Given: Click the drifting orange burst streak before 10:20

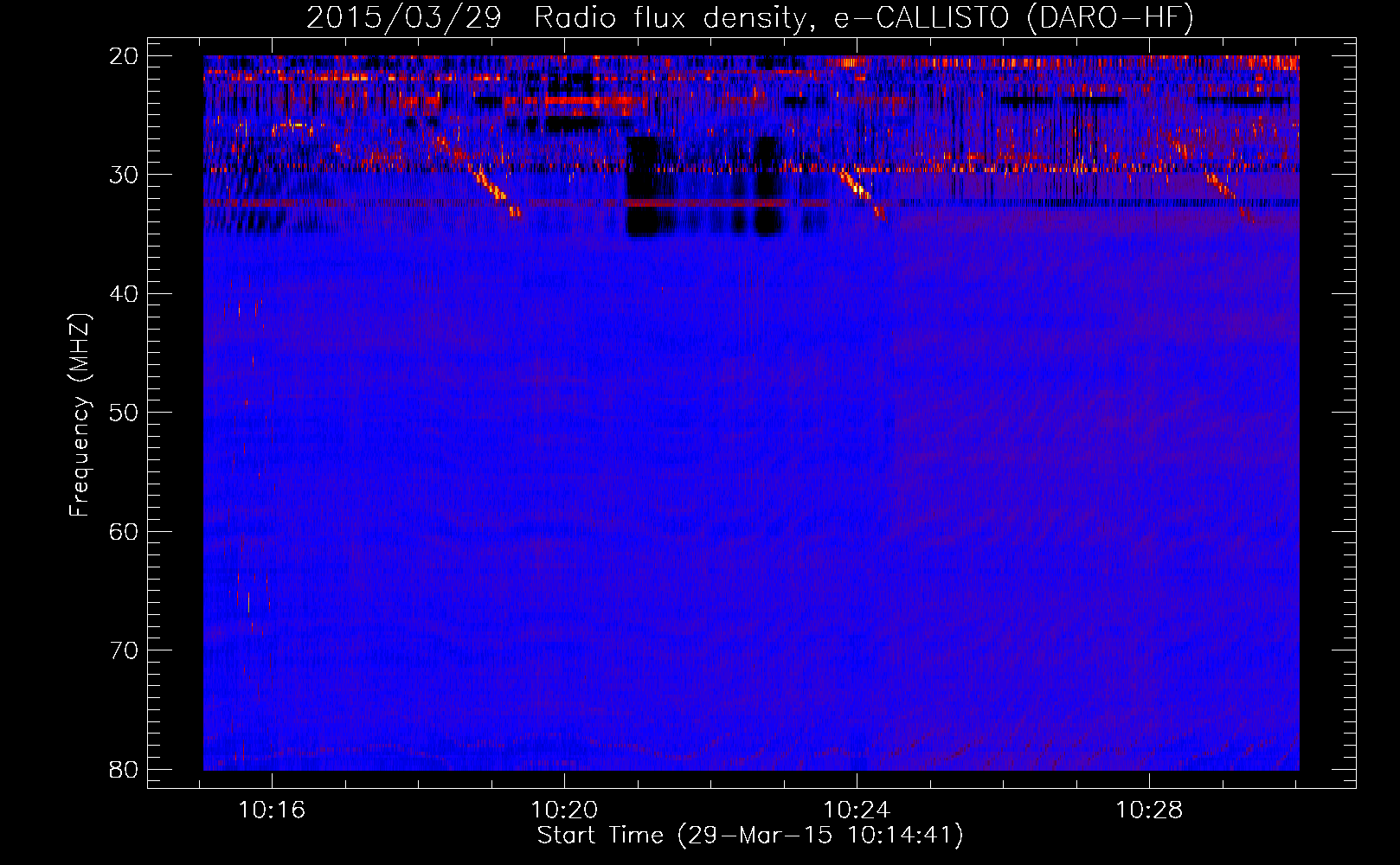Looking at the screenshot, I should (496, 193).
